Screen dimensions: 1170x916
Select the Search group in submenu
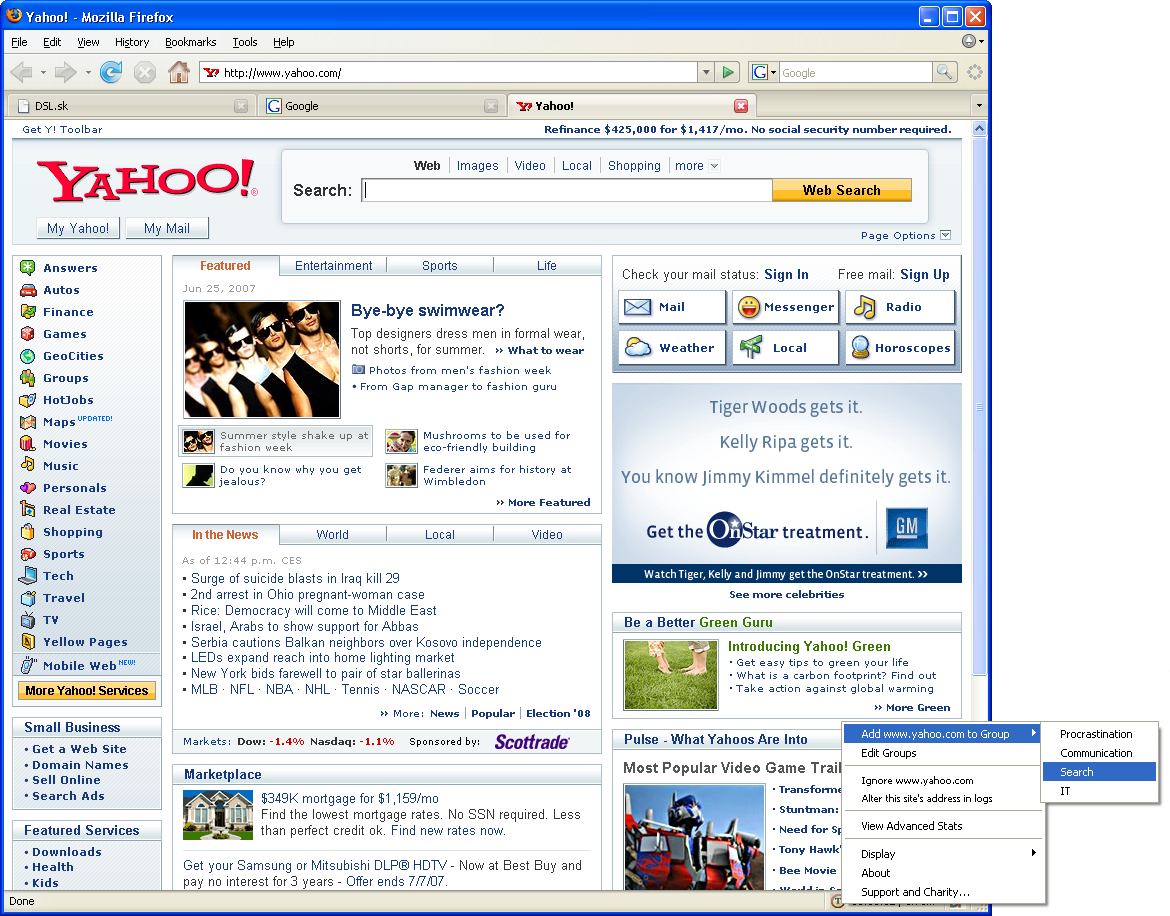[x=1099, y=772]
